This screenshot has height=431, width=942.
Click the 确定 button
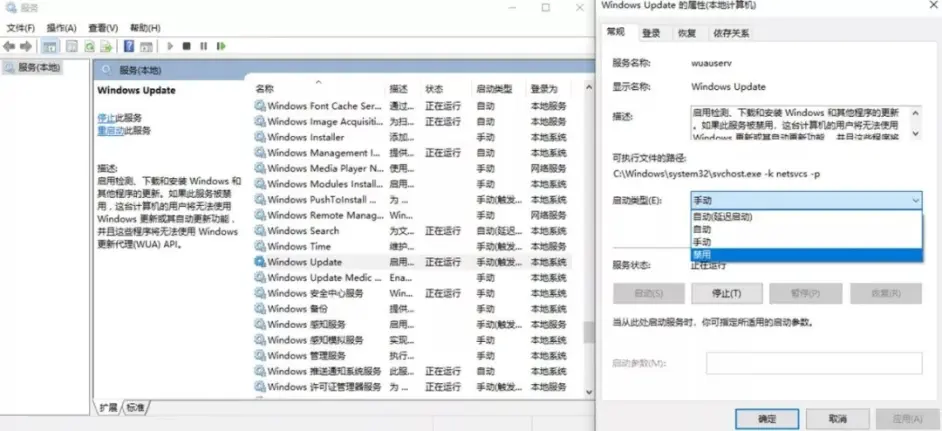[767, 418]
